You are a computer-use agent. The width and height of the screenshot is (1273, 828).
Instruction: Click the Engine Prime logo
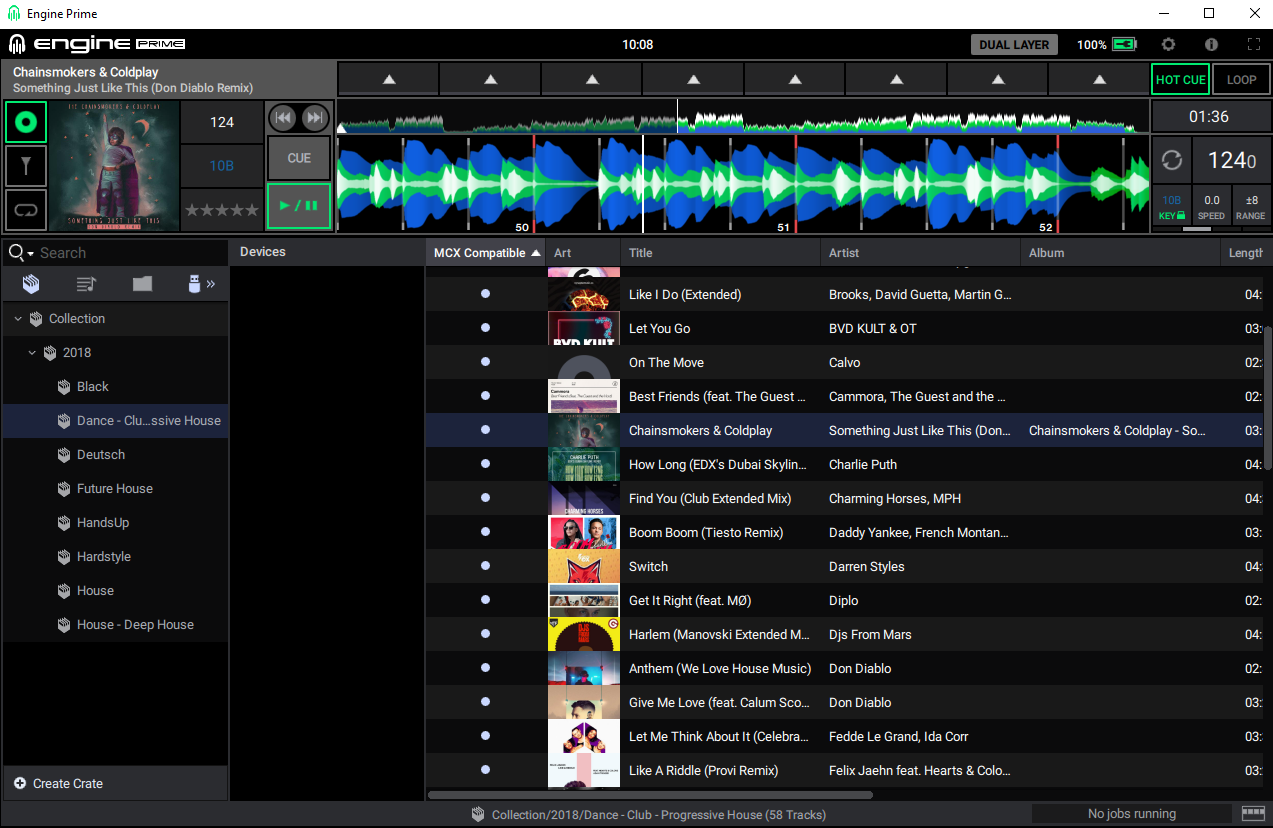97,45
